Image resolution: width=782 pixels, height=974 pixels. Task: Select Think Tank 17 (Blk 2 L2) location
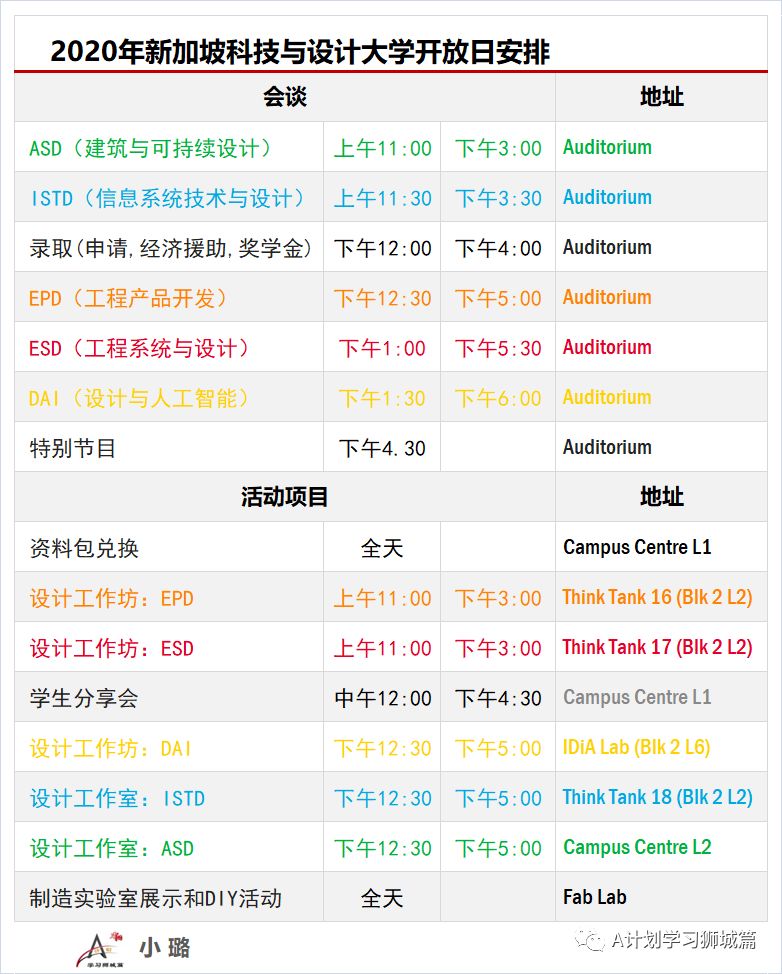coord(657,647)
